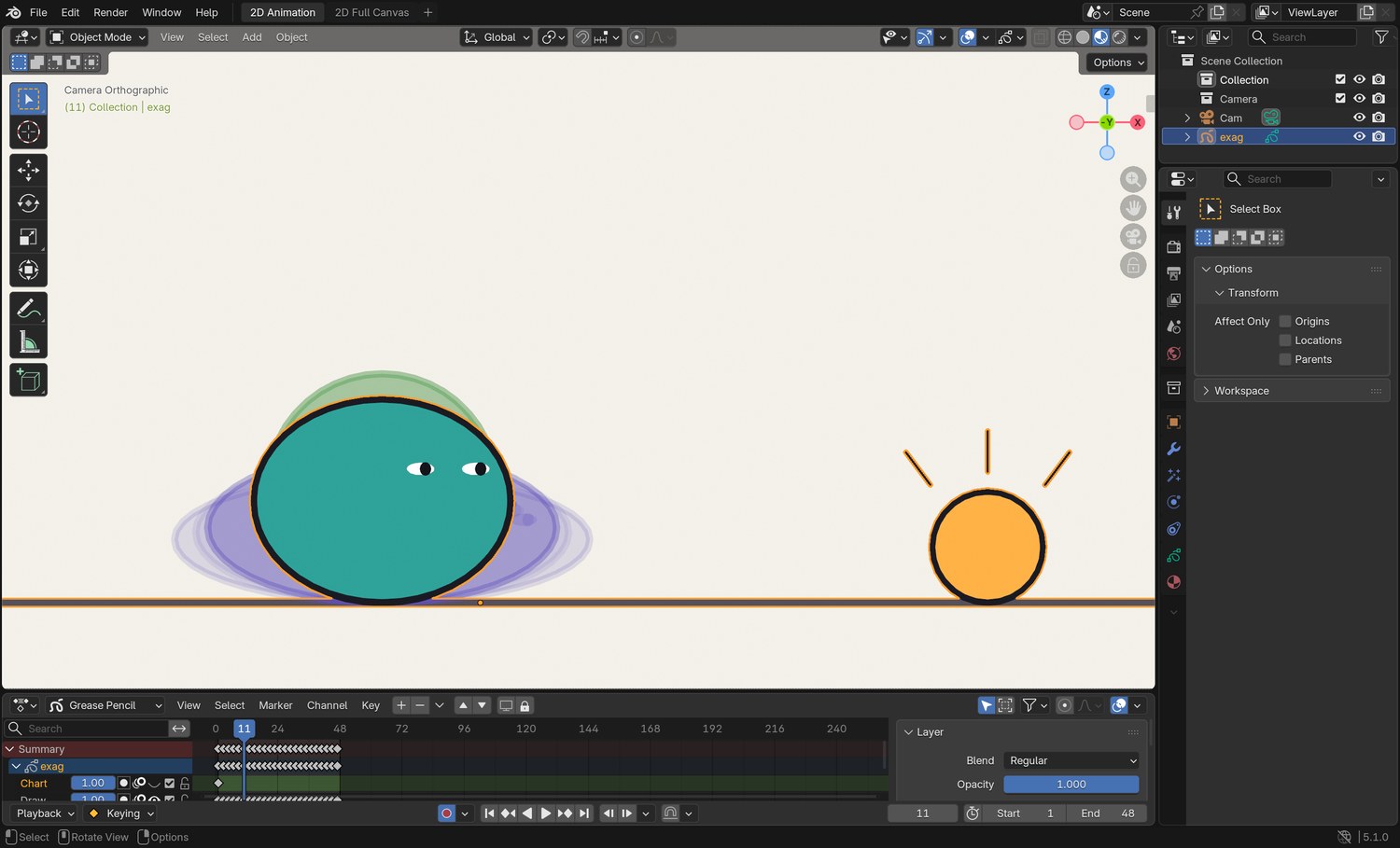Open the Object Mode dropdown
The image size is (1400, 848).
[x=98, y=37]
